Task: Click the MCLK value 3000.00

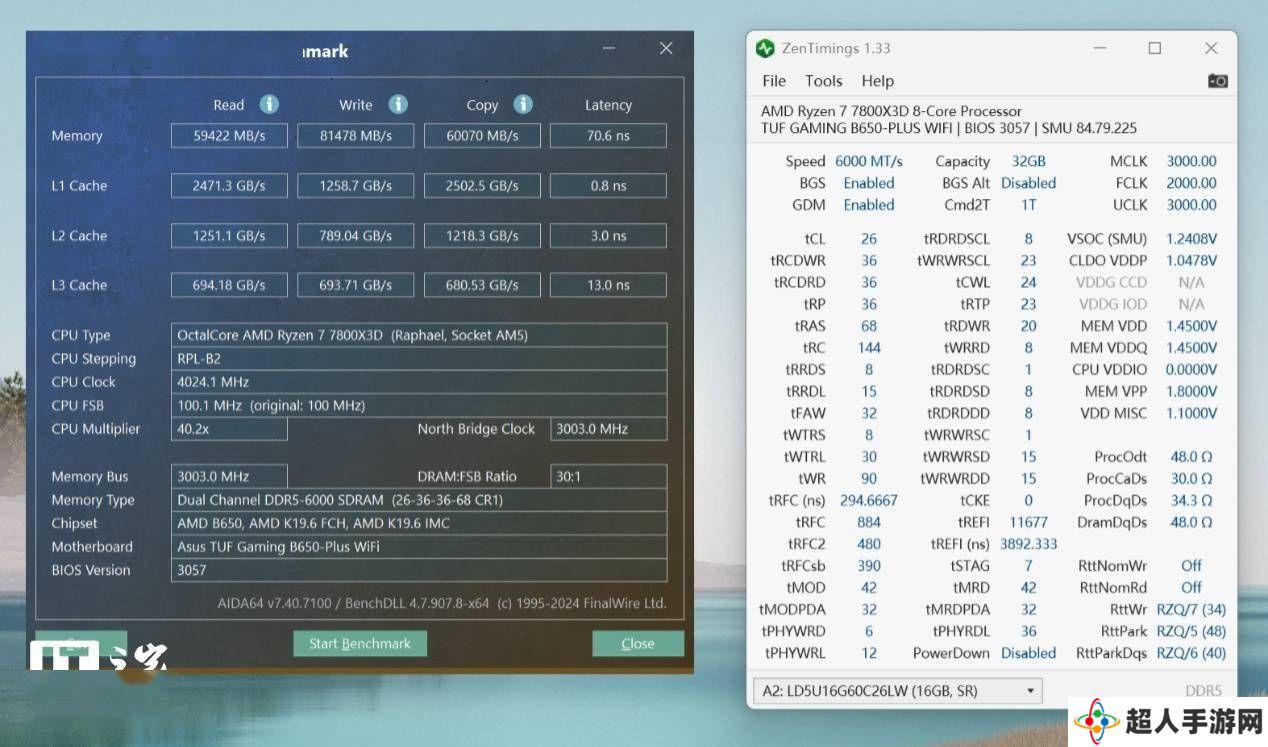Action: pos(1191,161)
